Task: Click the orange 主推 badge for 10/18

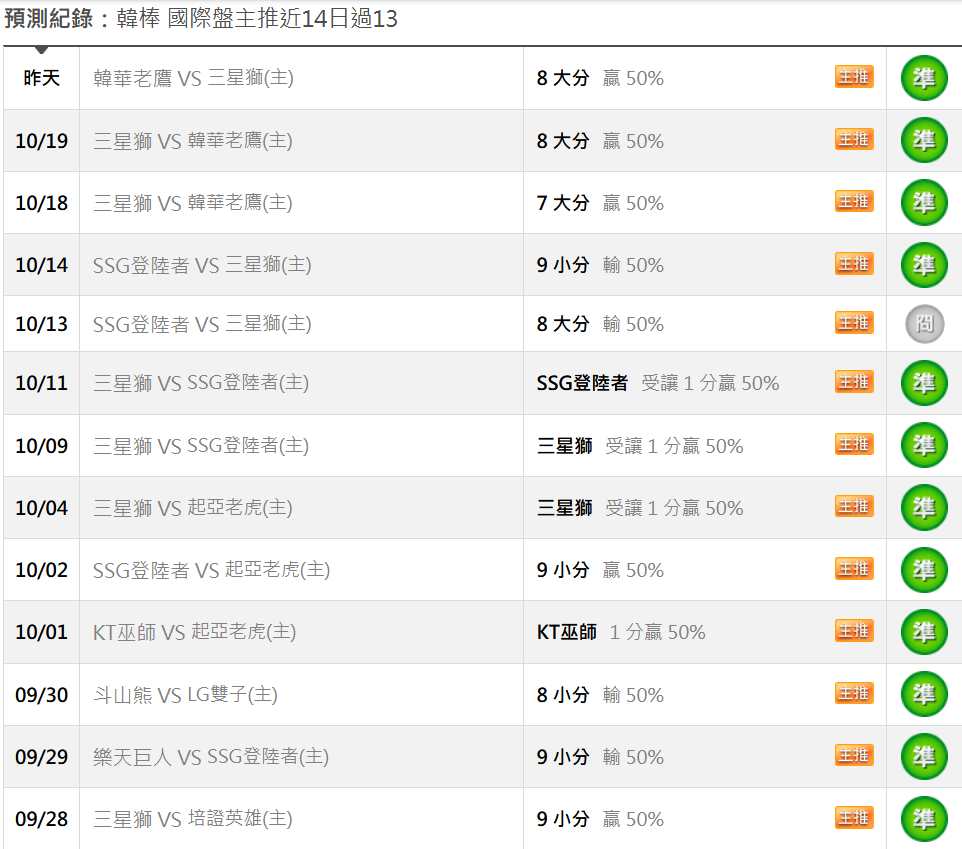Action: click(854, 202)
